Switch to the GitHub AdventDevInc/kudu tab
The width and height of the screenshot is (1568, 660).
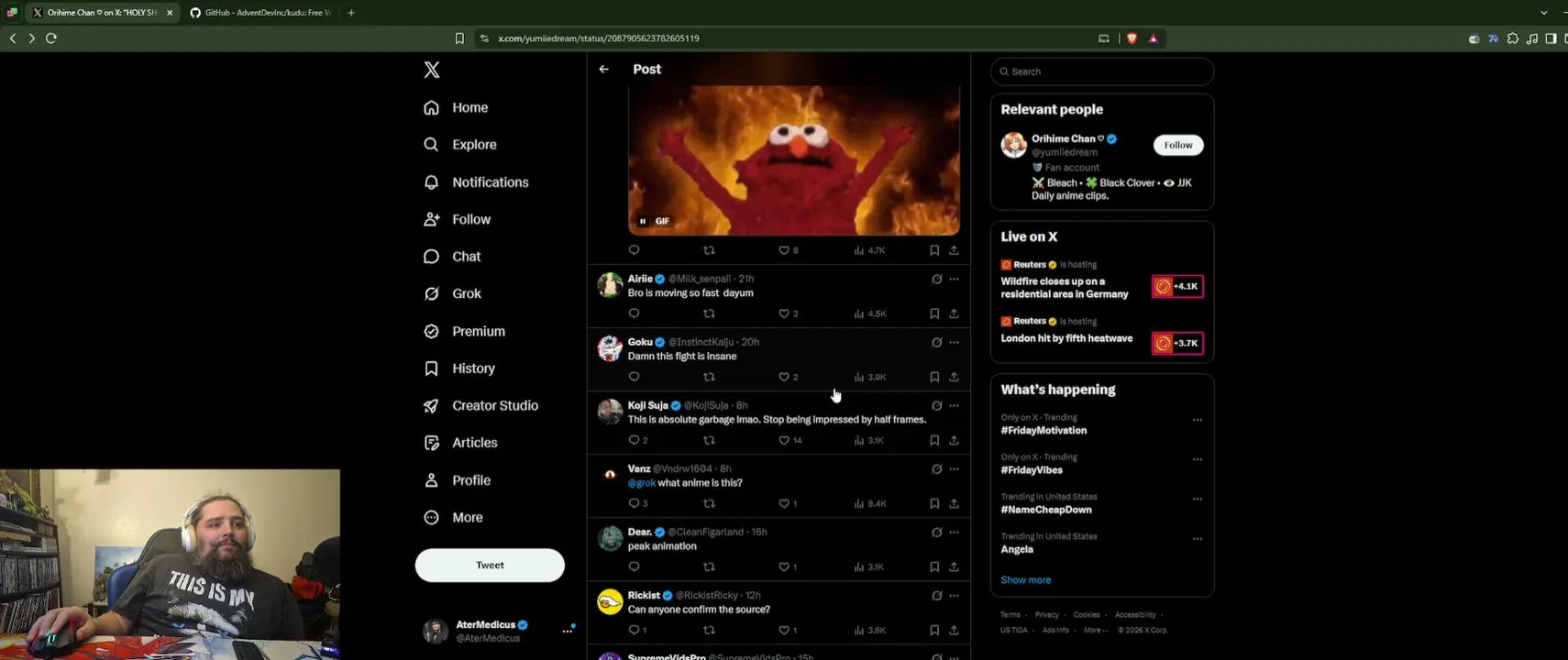click(259, 13)
